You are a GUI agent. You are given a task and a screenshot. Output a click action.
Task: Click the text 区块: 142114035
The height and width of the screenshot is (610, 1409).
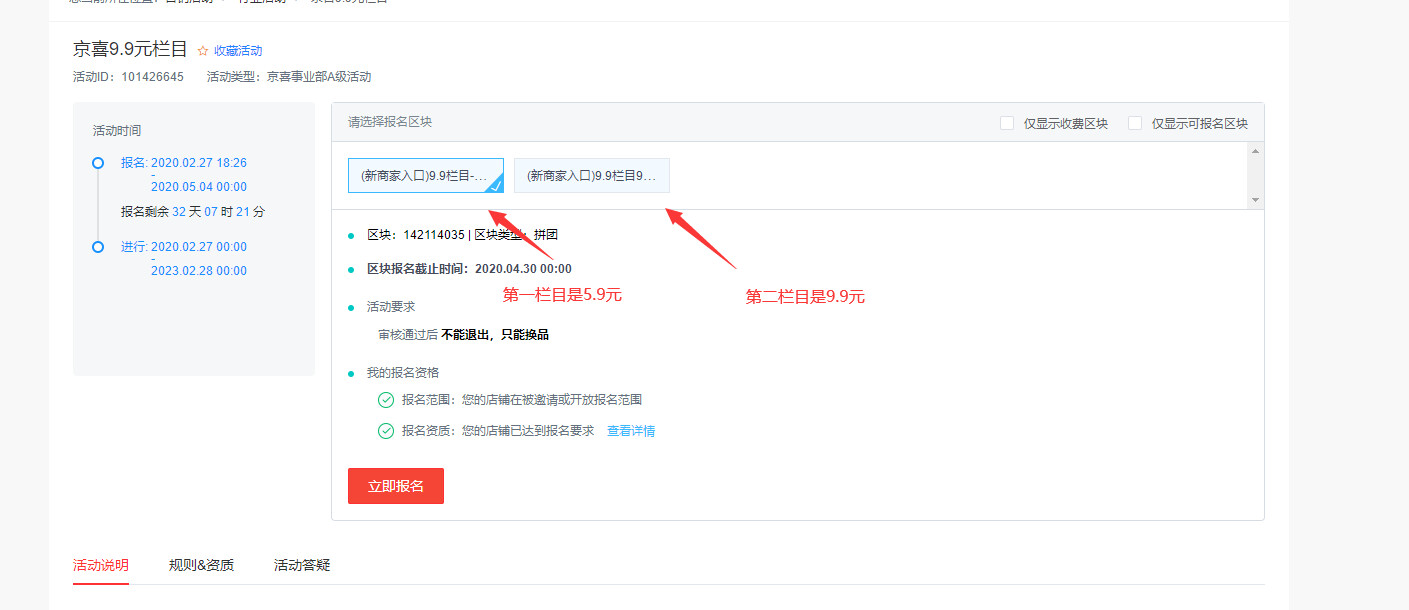(x=416, y=235)
